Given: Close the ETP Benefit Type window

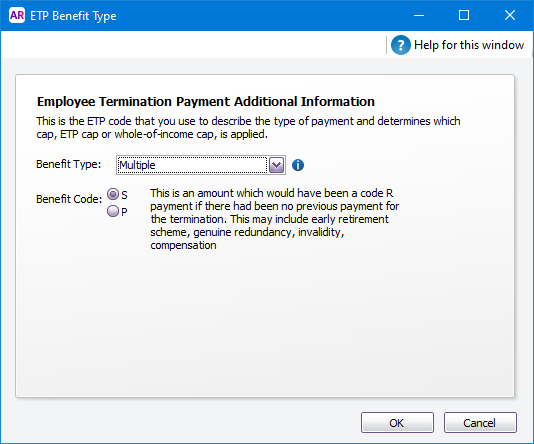Looking at the screenshot, I should (510, 16).
